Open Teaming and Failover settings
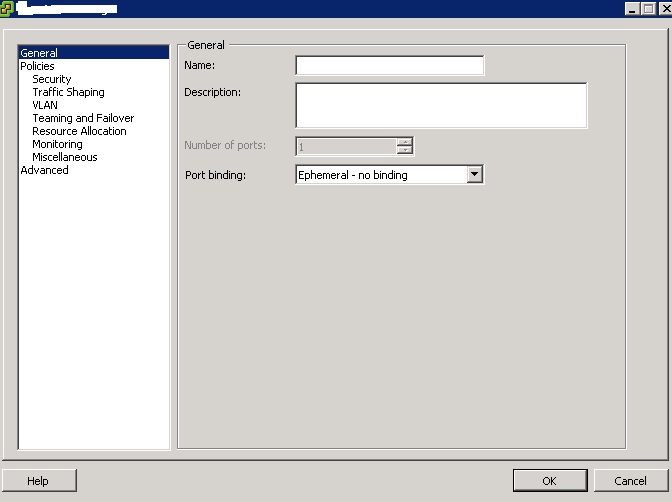 (x=83, y=118)
